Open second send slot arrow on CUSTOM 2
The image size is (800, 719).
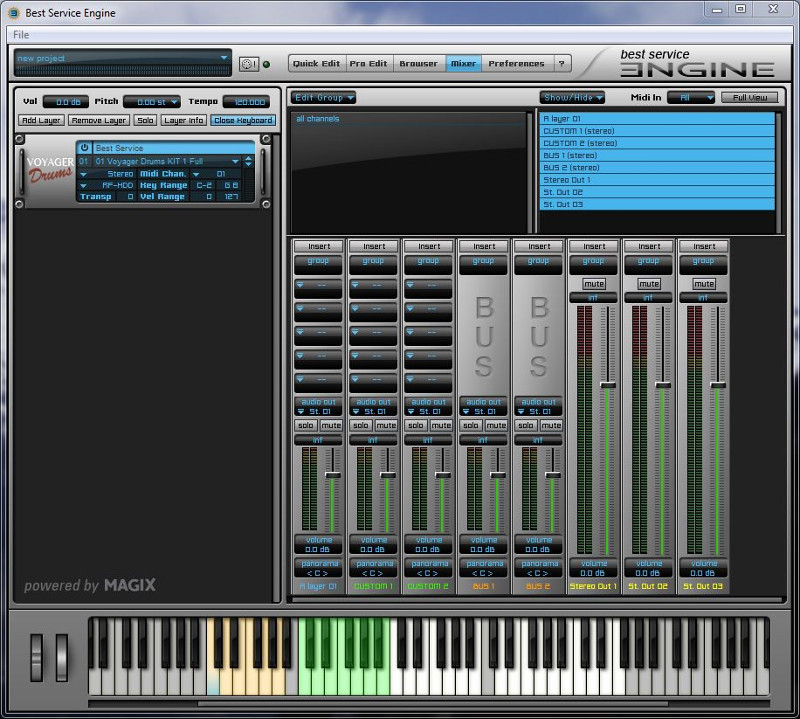[410, 308]
